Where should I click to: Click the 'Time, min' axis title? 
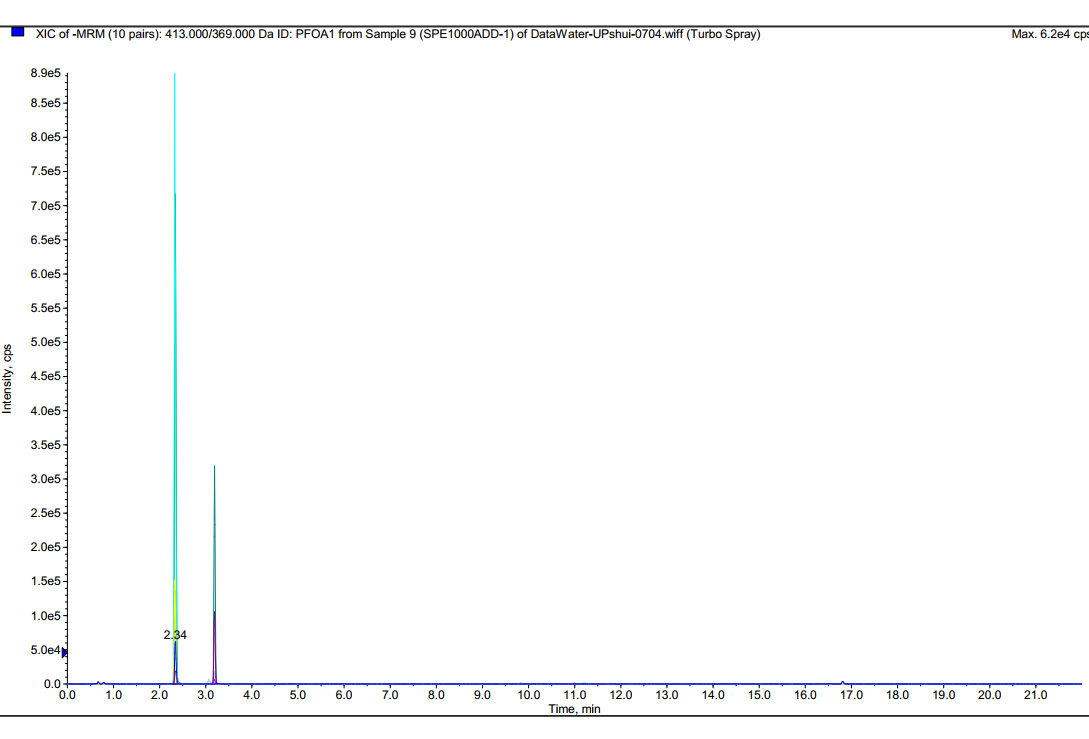[x=574, y=709]
